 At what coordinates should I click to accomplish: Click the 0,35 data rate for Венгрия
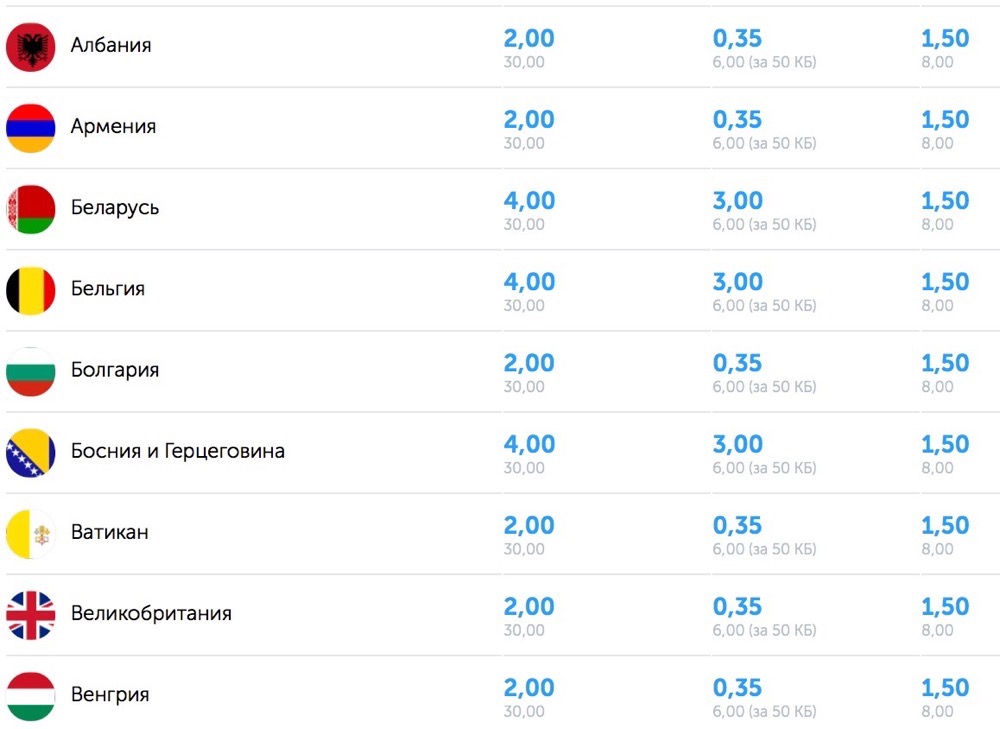coord(737,688)
